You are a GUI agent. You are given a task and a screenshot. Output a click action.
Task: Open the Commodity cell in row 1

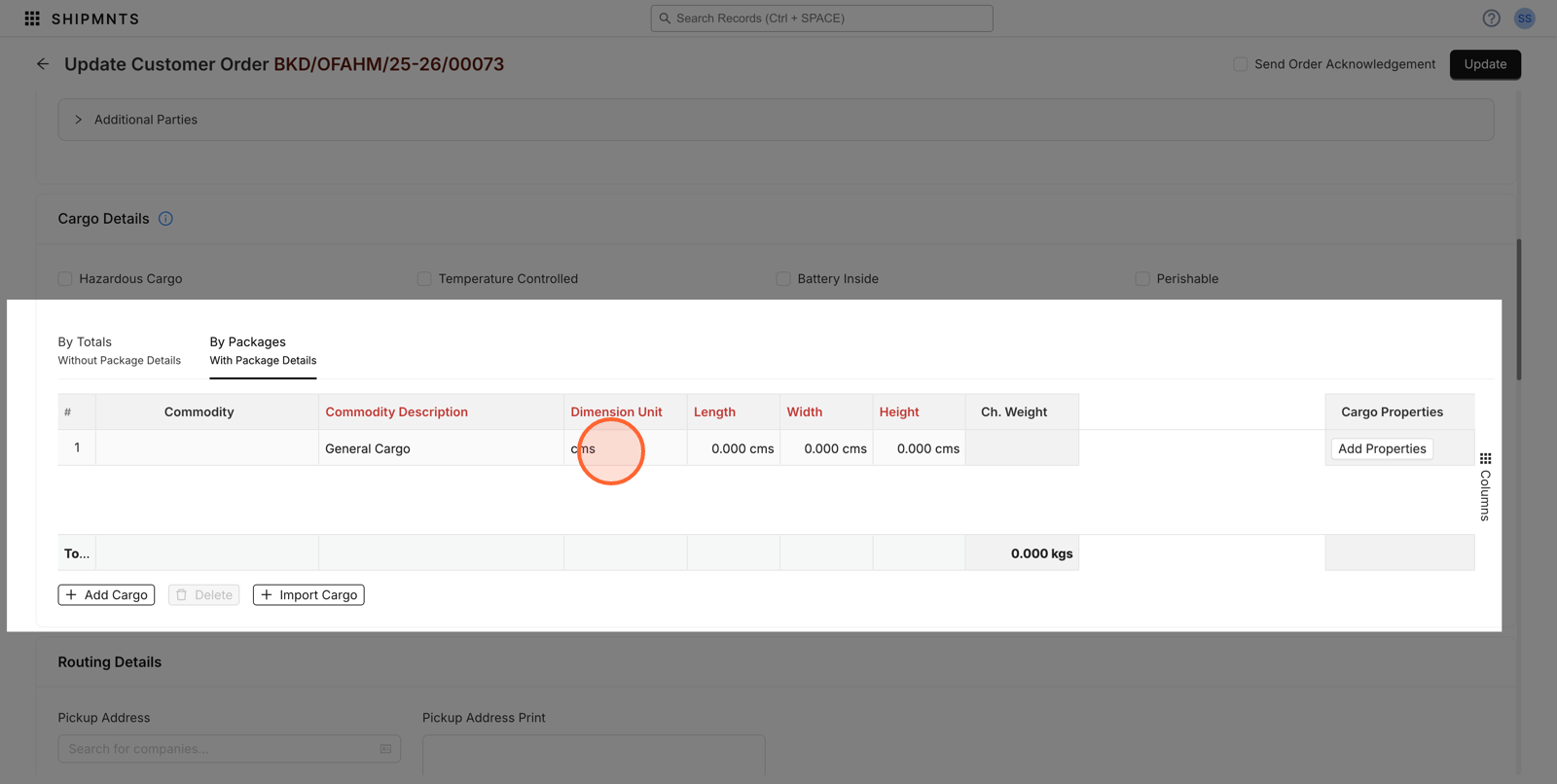tap(206, 448)
